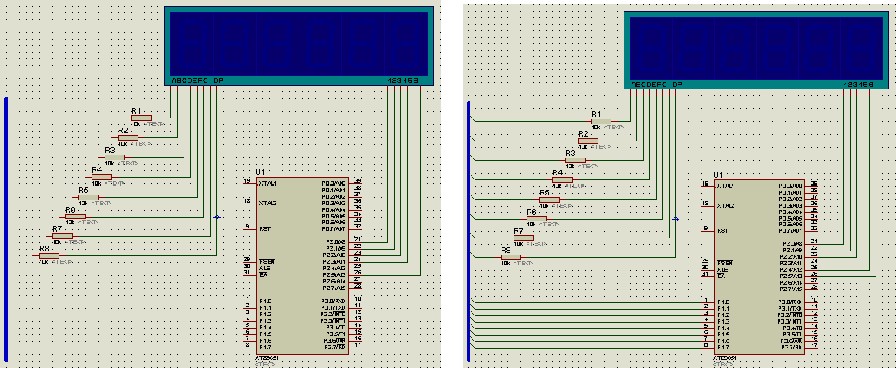Select unconnected resistor R7 in right schematic
The width and height of the screenshot is (896, 368).
[x=523, y=238]
